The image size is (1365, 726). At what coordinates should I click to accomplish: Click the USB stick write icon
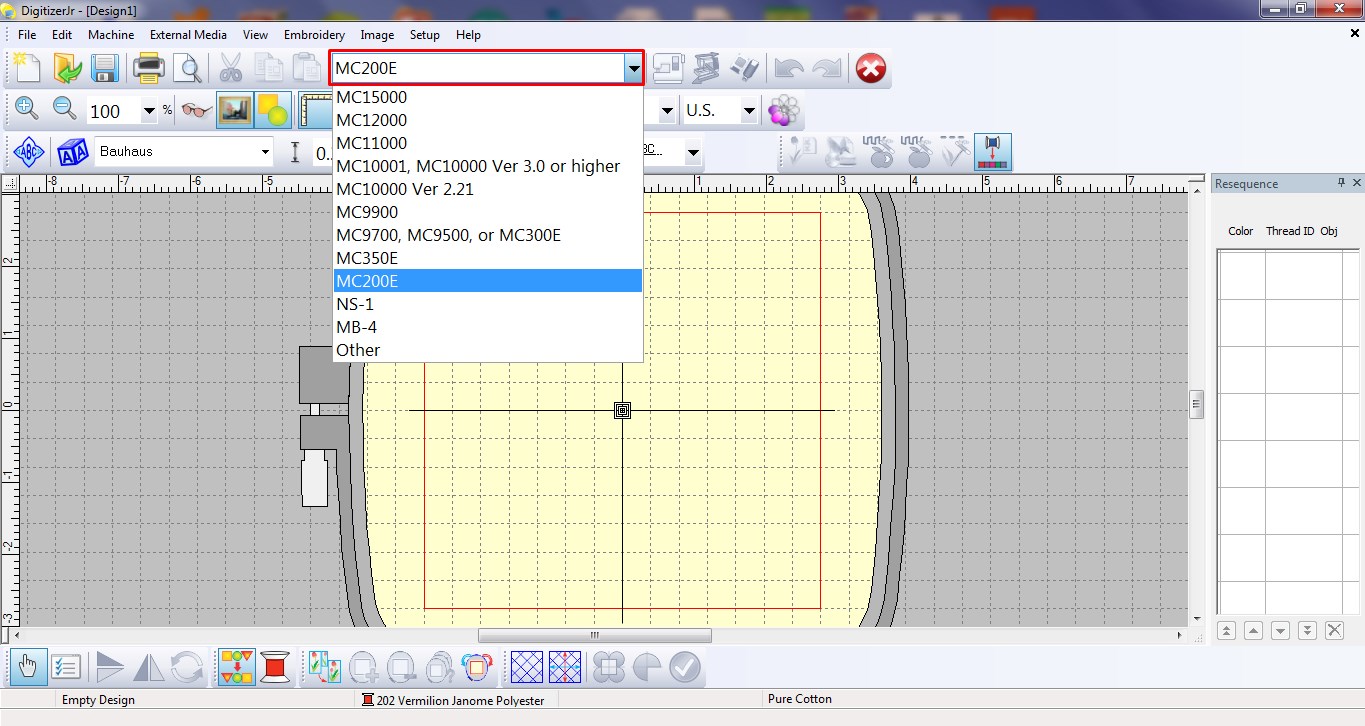coord(746,68)
